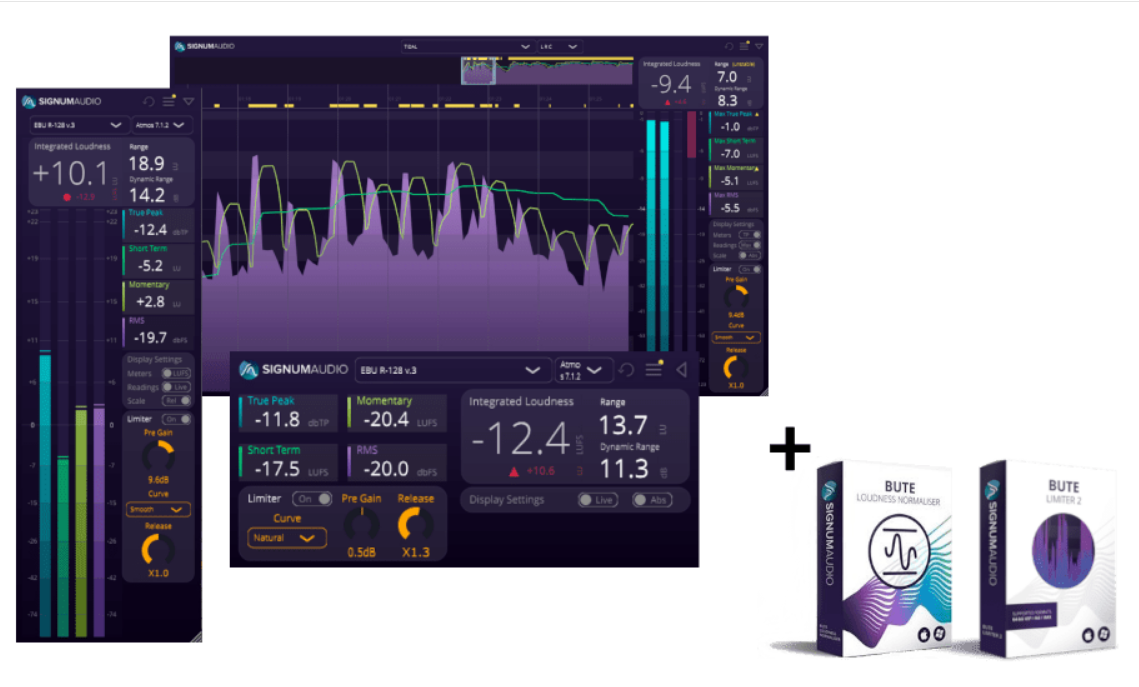Click Signum Audio logo in the compact plugin
Image resolution: width=1139 pixels, height=687 pixels.
coord(293,370)
